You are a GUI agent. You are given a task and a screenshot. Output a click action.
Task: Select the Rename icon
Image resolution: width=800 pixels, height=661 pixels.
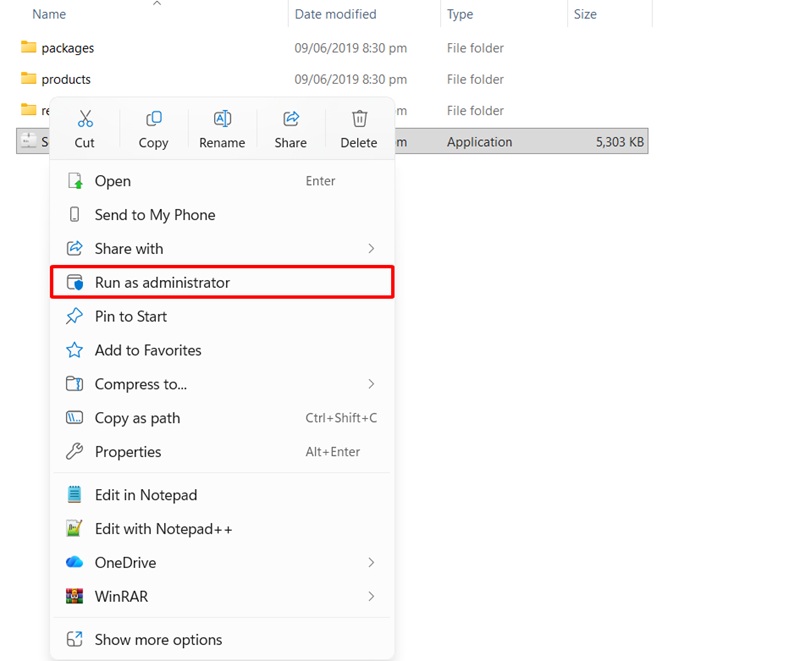pyautogui.click(x=221, y=120)
